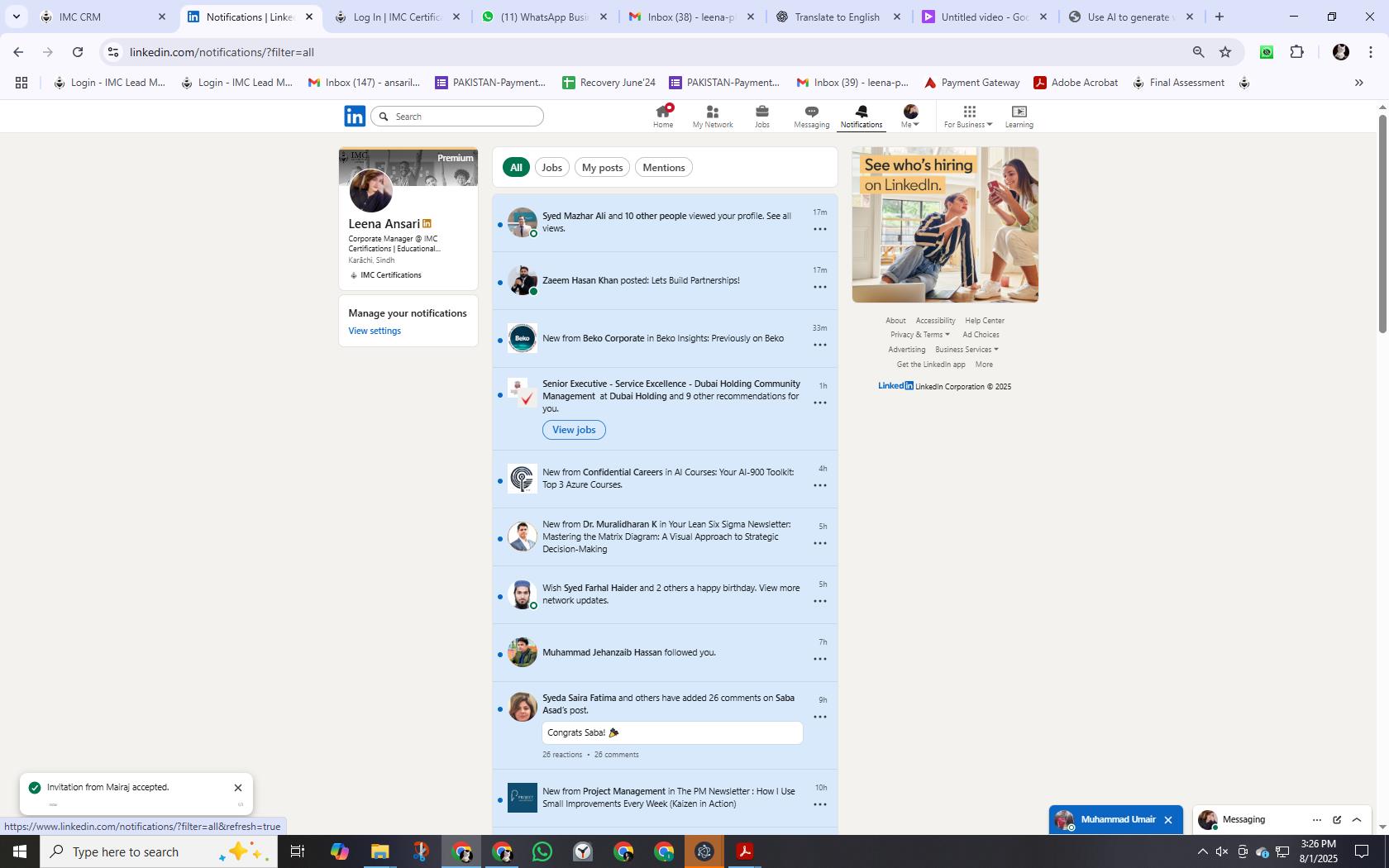Open options for Dubai Holding jobs notification
1389x868 pixels.
pyautogui.click(x=820, y=403)
